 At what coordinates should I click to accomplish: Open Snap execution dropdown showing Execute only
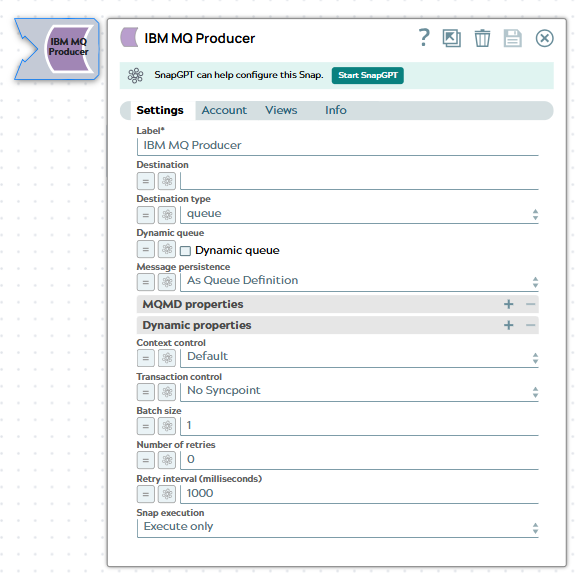338,528
